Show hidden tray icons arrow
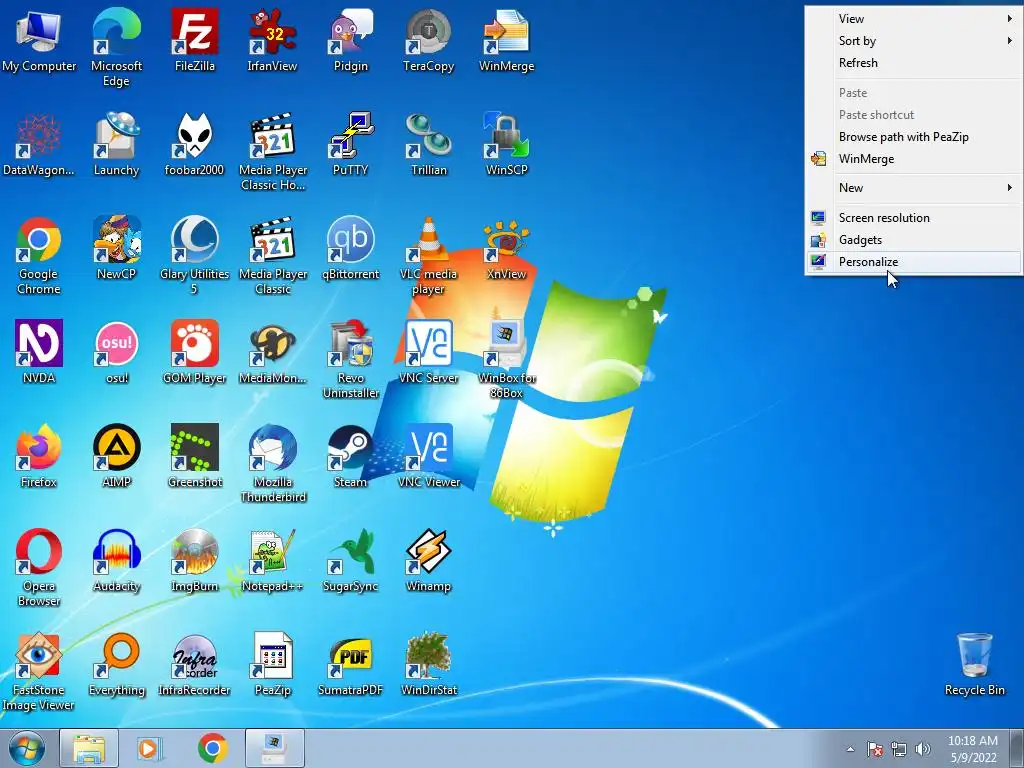The height and width of the screenshot is (768, 1024). coord(850,749)
